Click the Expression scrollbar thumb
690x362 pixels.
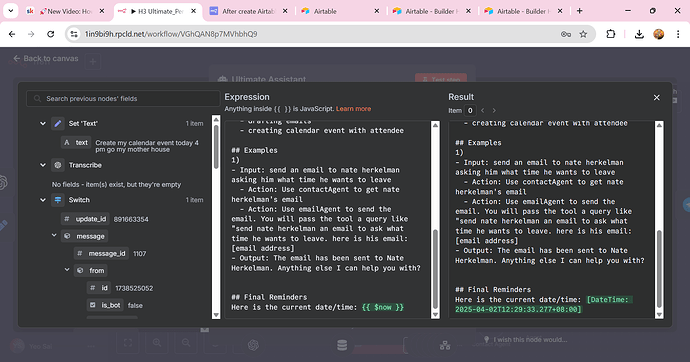435,269
